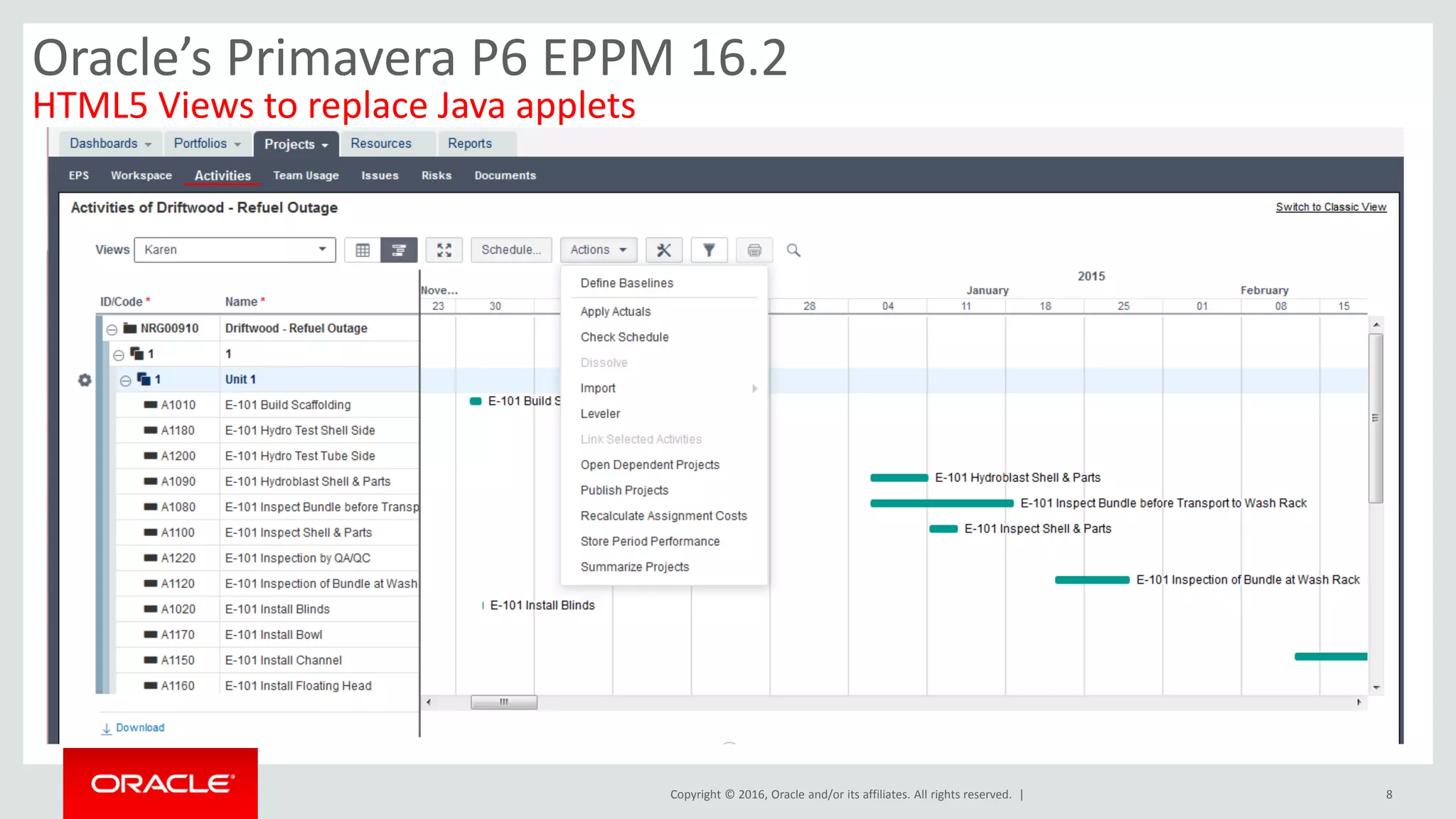Click the Inspection of Bundle at Wash Rack bar
The width and height of the screenshot is (1456, 819).
pos(1092,580)
